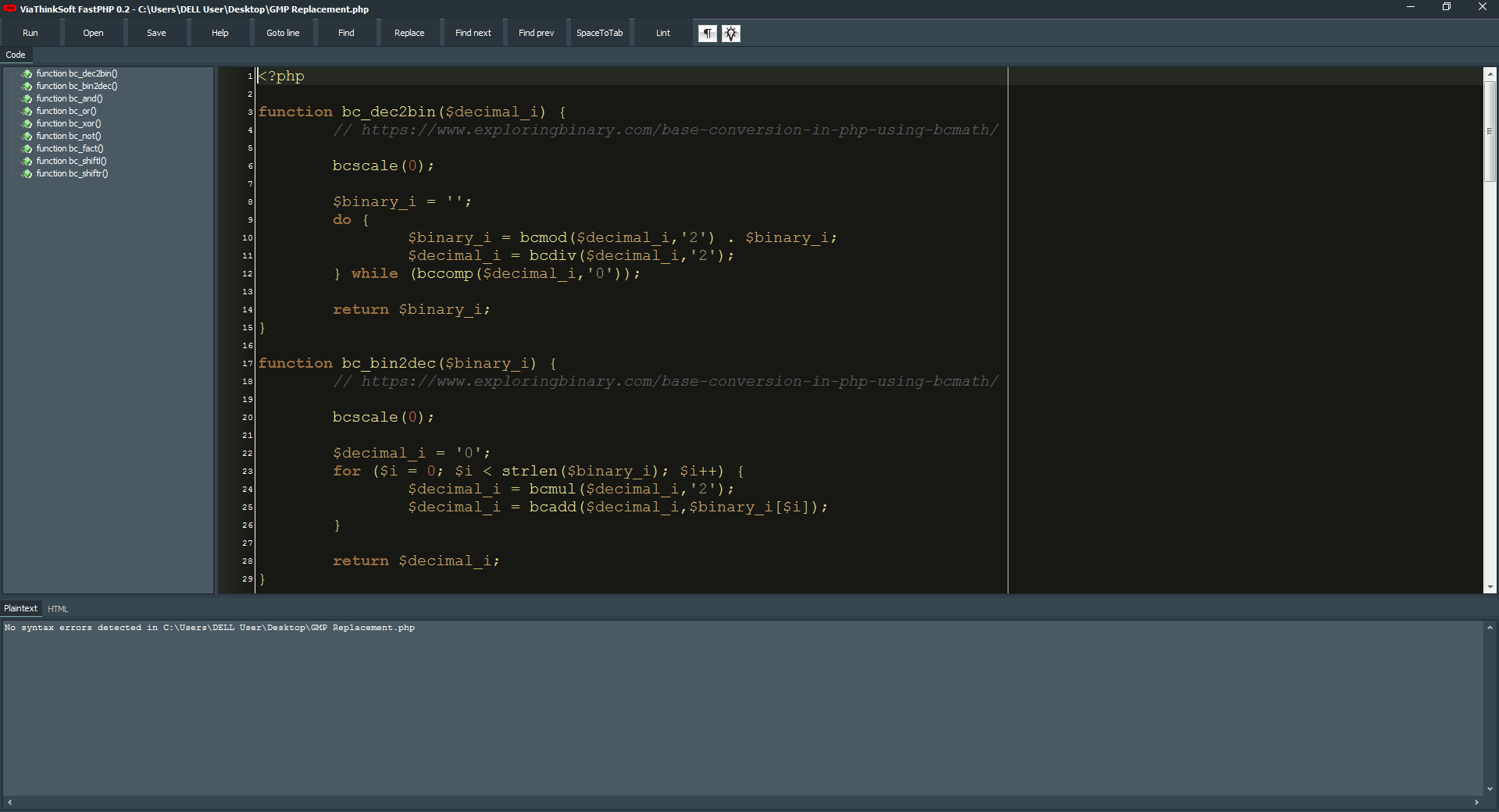Click the icon beside function bc_and()

pos(27,98)
